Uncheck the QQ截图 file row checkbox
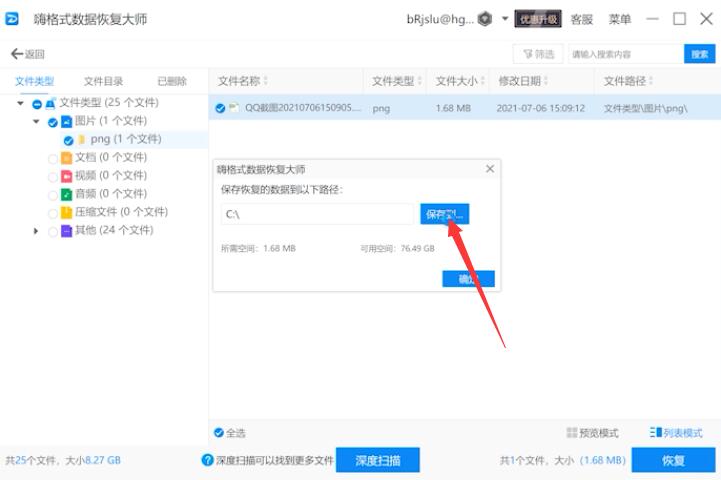 click(220, 109)
